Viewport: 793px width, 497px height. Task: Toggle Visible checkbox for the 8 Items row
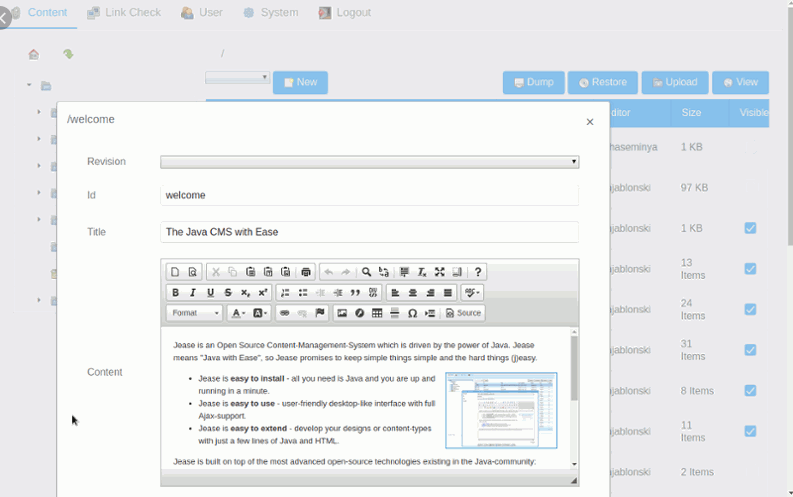pos(750,391)
